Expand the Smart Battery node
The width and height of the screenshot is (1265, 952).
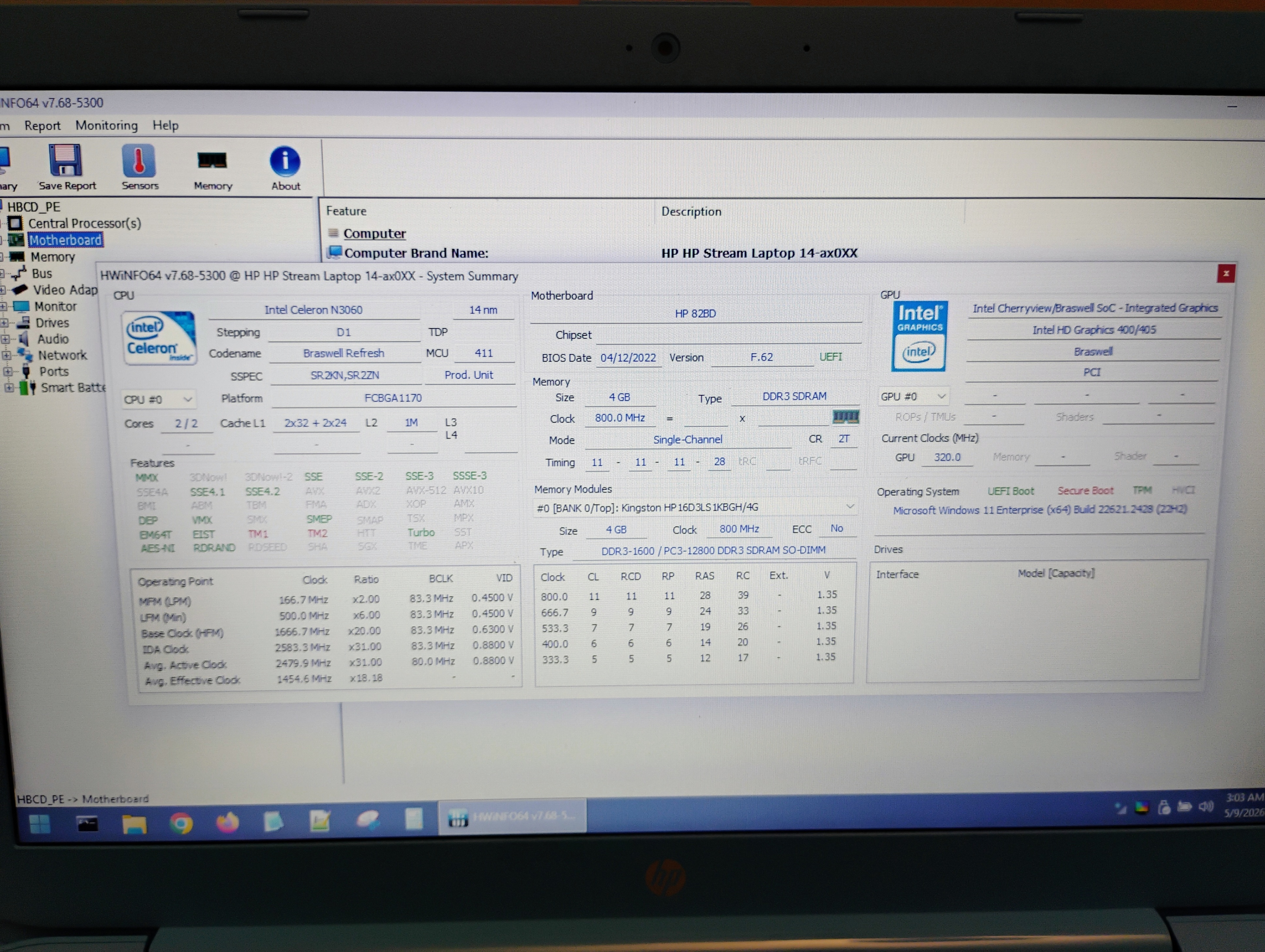coord(8,388)
